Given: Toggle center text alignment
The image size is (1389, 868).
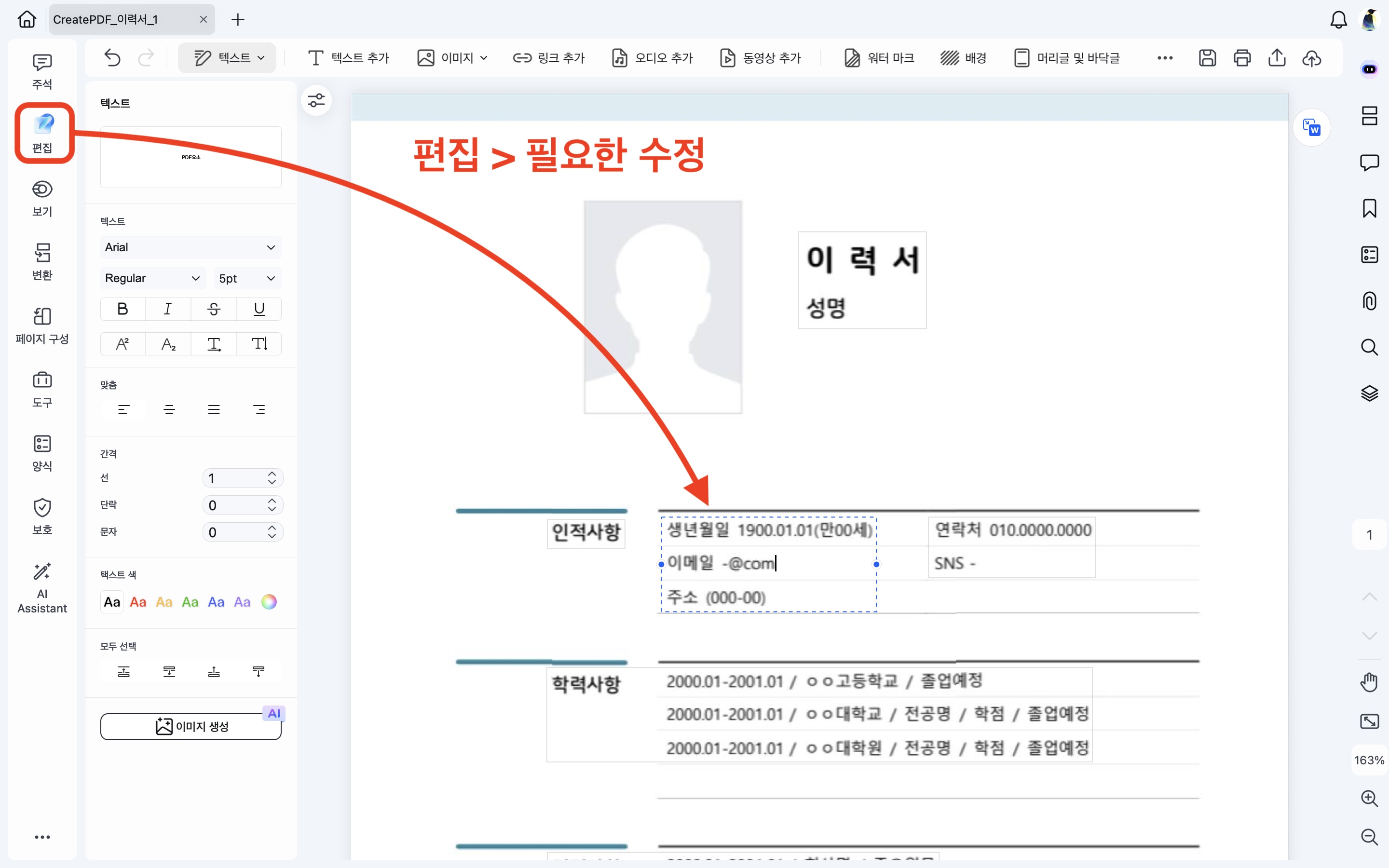Looking at the screenshot, I should 169,409.
